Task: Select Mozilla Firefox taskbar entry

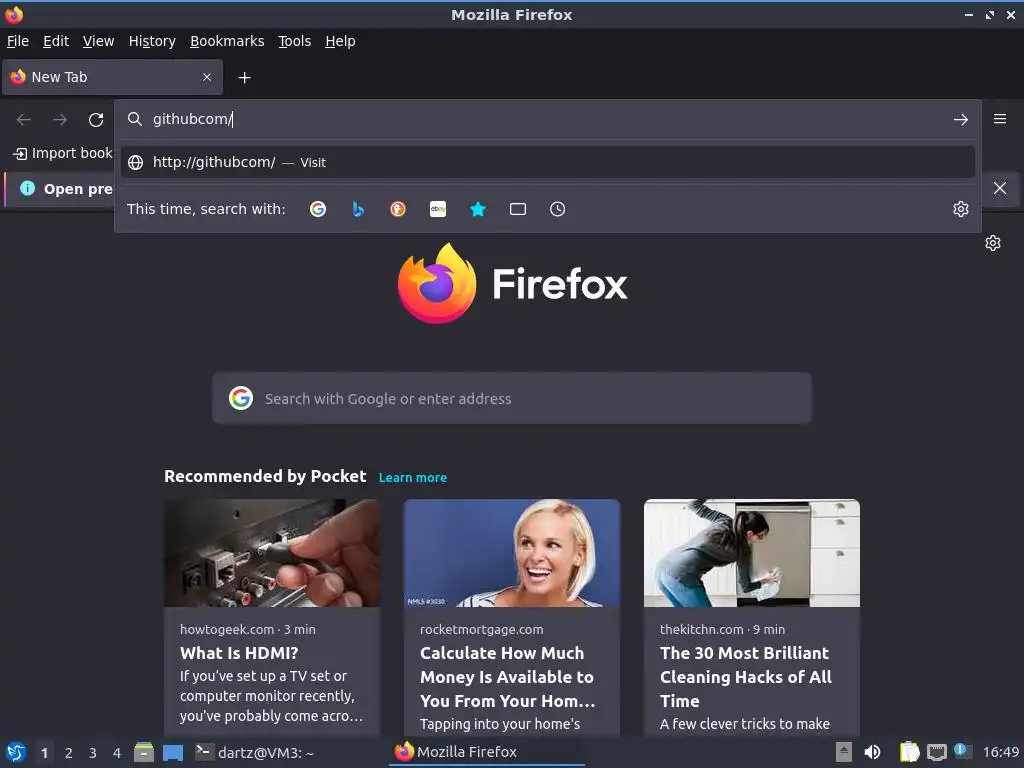Action: (x=487, y=752)
